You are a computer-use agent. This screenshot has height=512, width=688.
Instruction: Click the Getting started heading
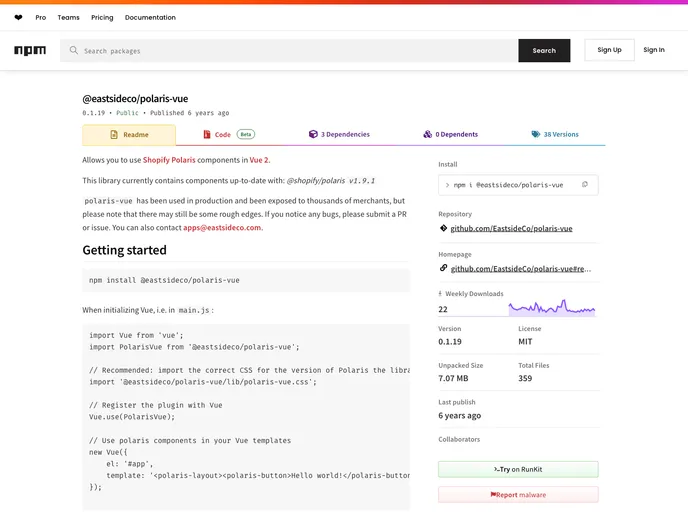pos(125,250)
